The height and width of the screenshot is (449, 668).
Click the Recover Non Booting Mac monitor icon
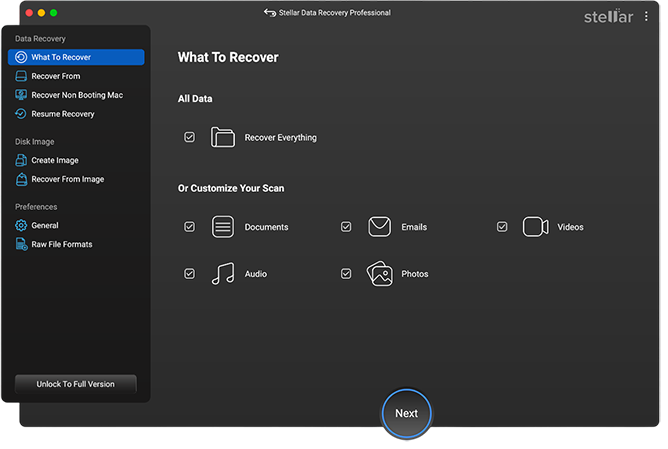pos(21,95)
